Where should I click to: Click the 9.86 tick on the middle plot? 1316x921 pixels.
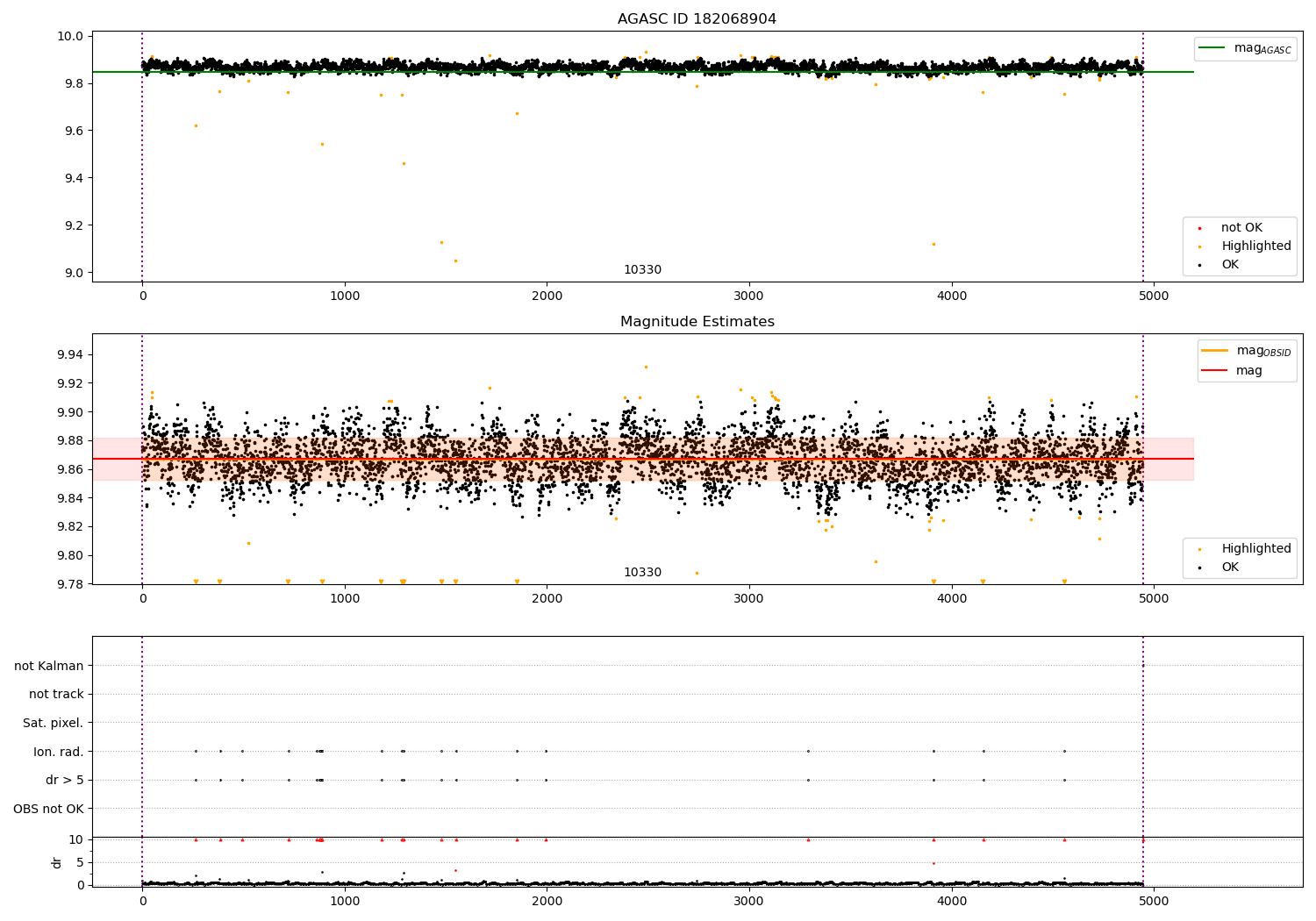pyautogui.click(x=71, y=469)
